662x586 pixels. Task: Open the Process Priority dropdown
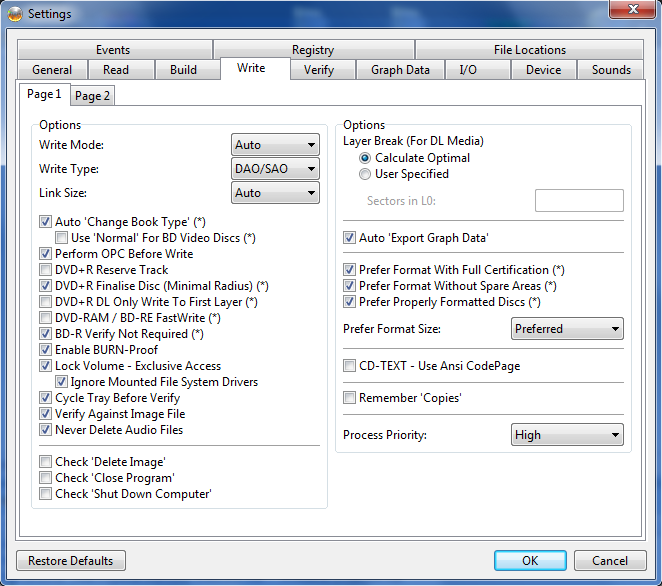[x=567, y=435]
